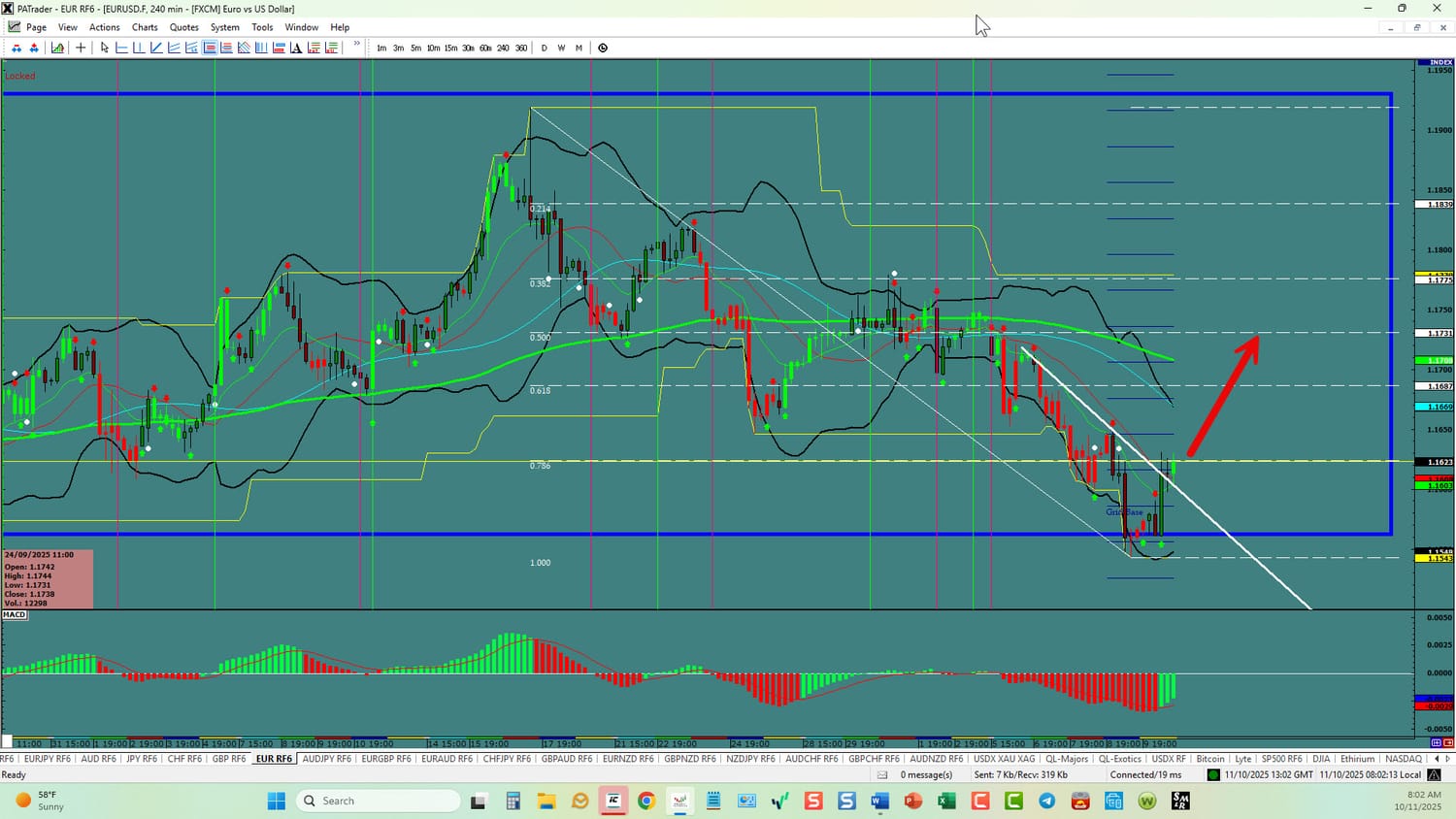Switch chart to daily 'D' timeframe

pos(544,48)
